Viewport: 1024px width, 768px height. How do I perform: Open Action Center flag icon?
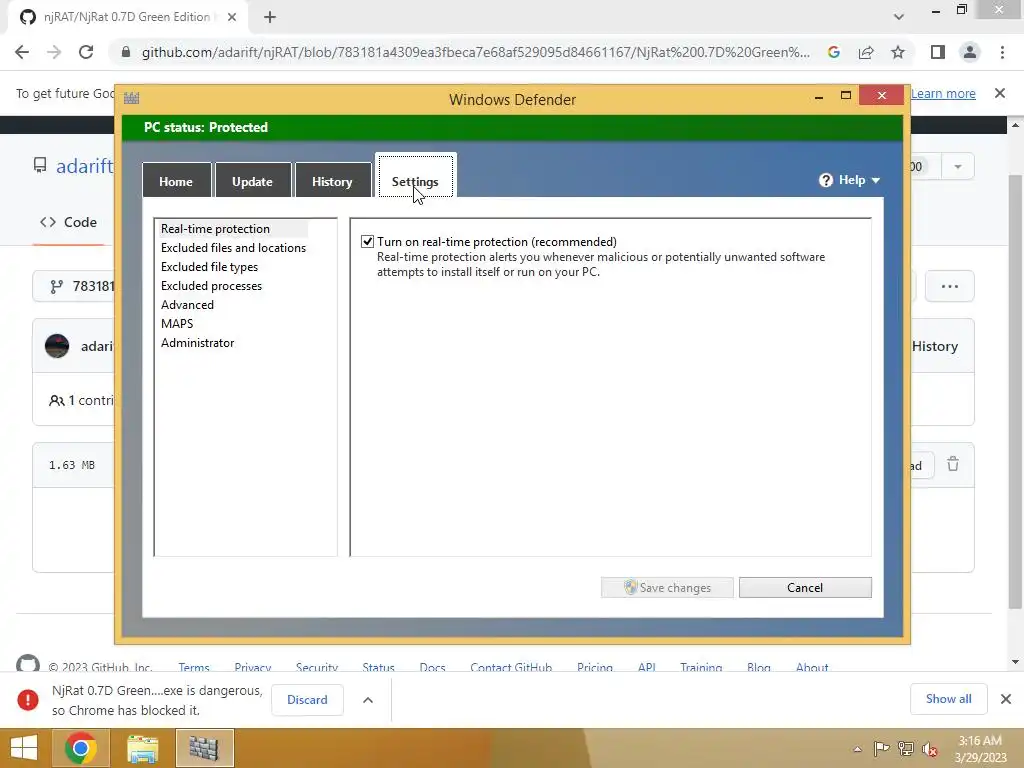click(x=881, y=749)
